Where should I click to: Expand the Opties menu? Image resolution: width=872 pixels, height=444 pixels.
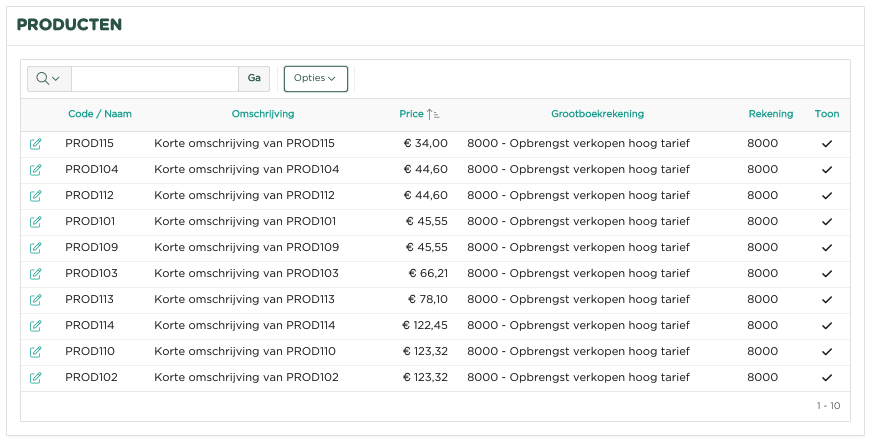[x=315, y=79]
